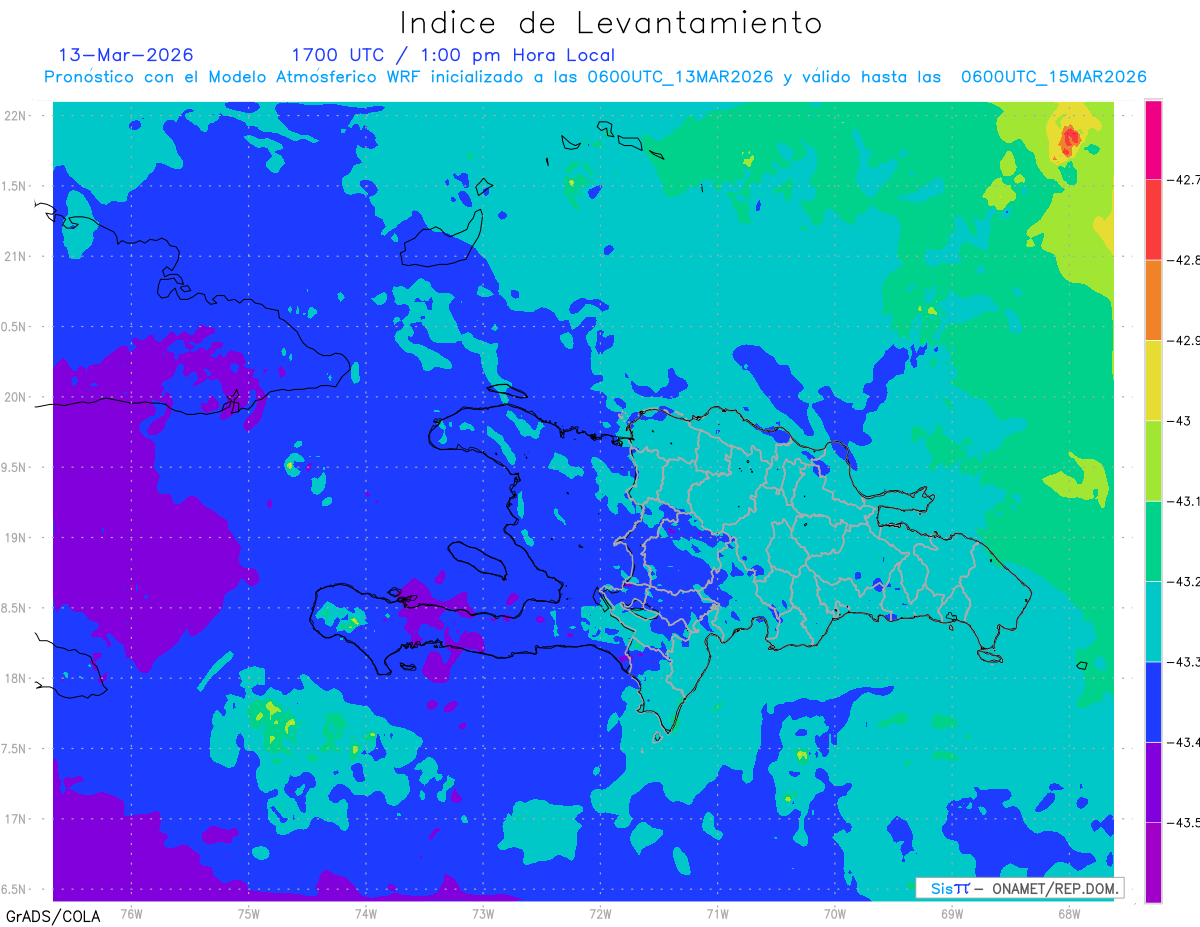Click the colorbar value '-42.8'
Viewport: 1200px width, 927px height.
pos(1183,260)
